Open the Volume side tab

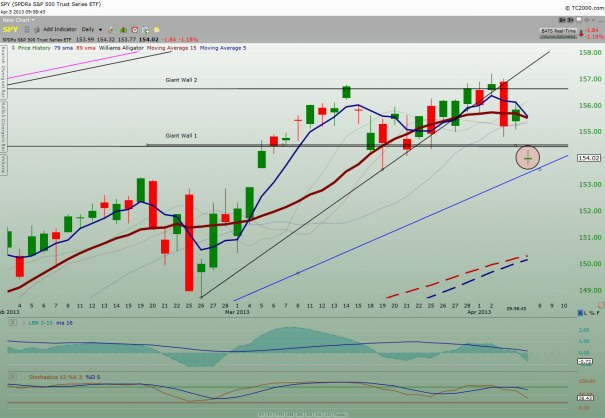coord(3,165)
